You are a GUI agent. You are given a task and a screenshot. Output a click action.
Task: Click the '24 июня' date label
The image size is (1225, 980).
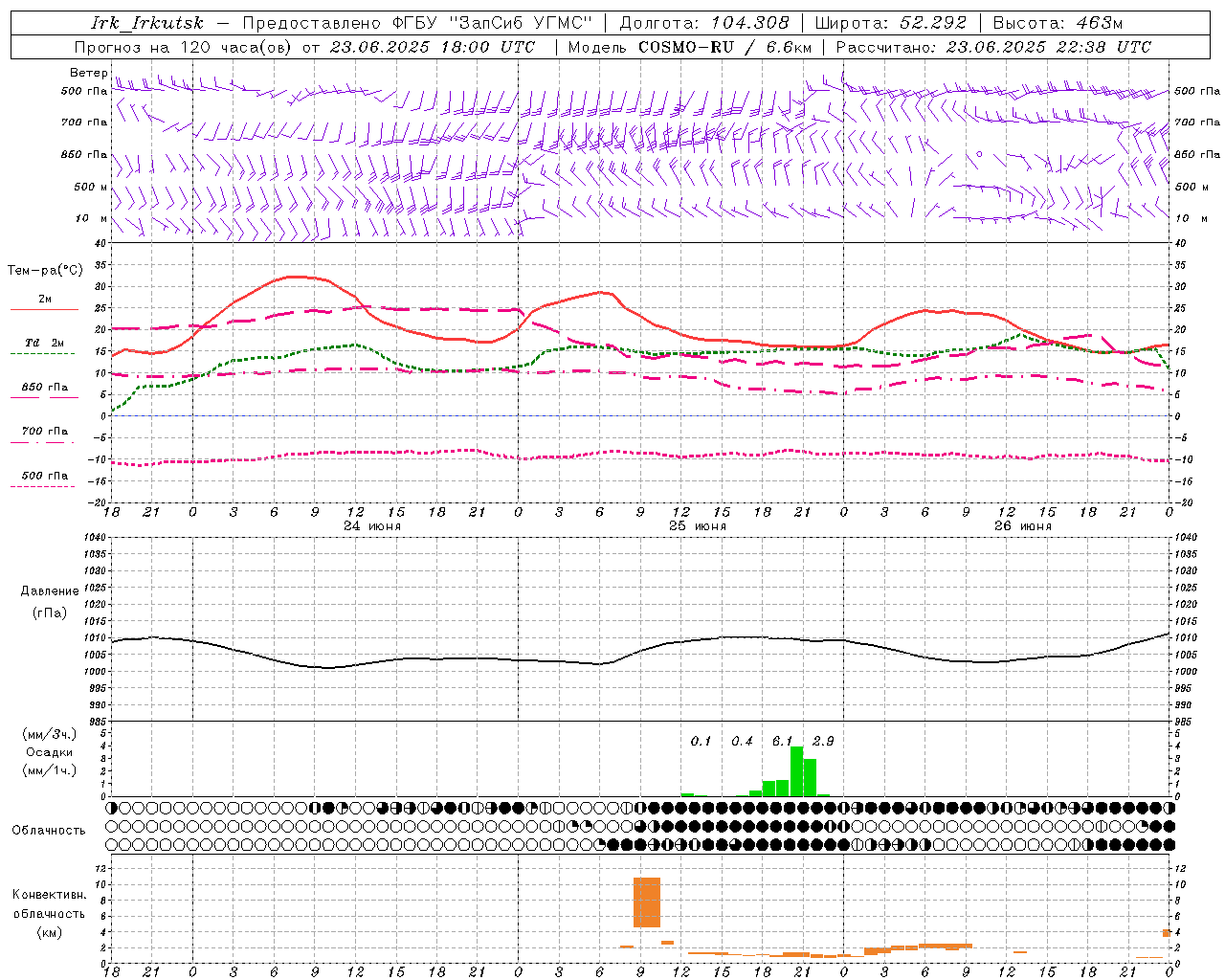372,526
